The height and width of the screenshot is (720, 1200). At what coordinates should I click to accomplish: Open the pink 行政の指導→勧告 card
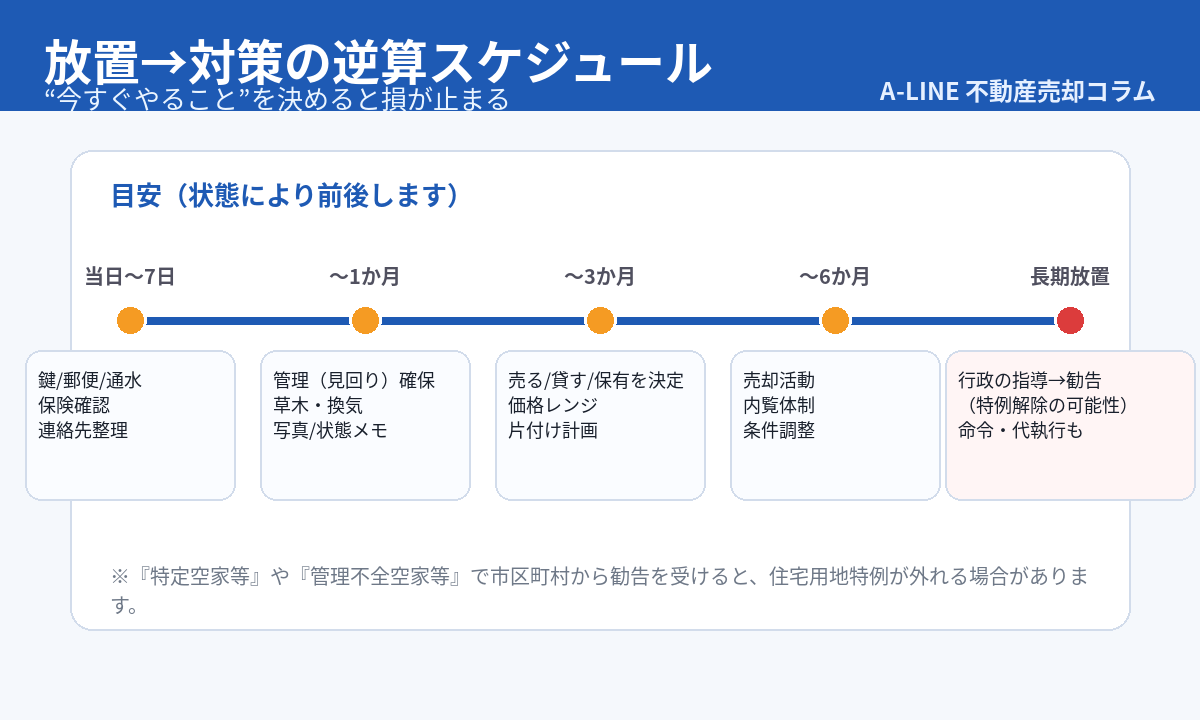pos(1070,425)
